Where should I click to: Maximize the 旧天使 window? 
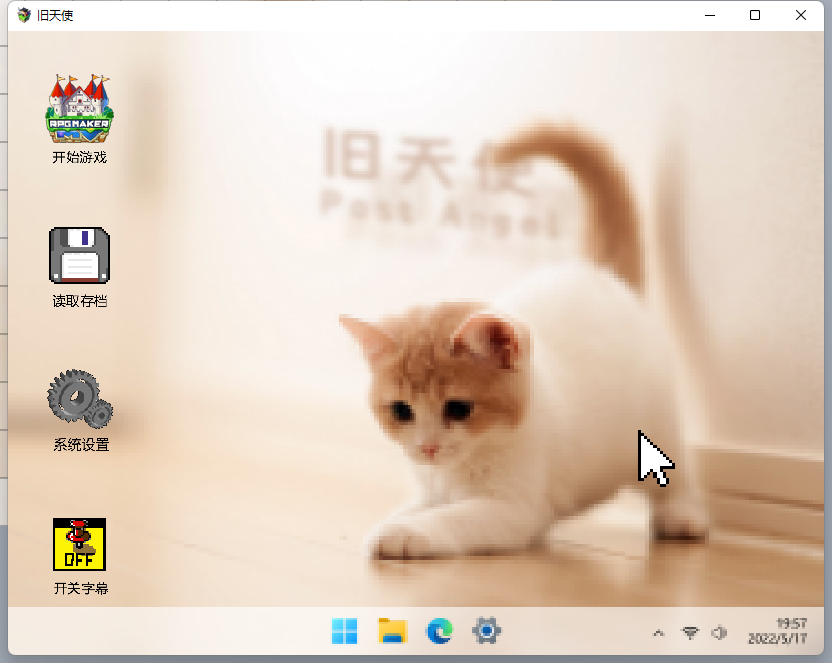click(x=755, y=15)
